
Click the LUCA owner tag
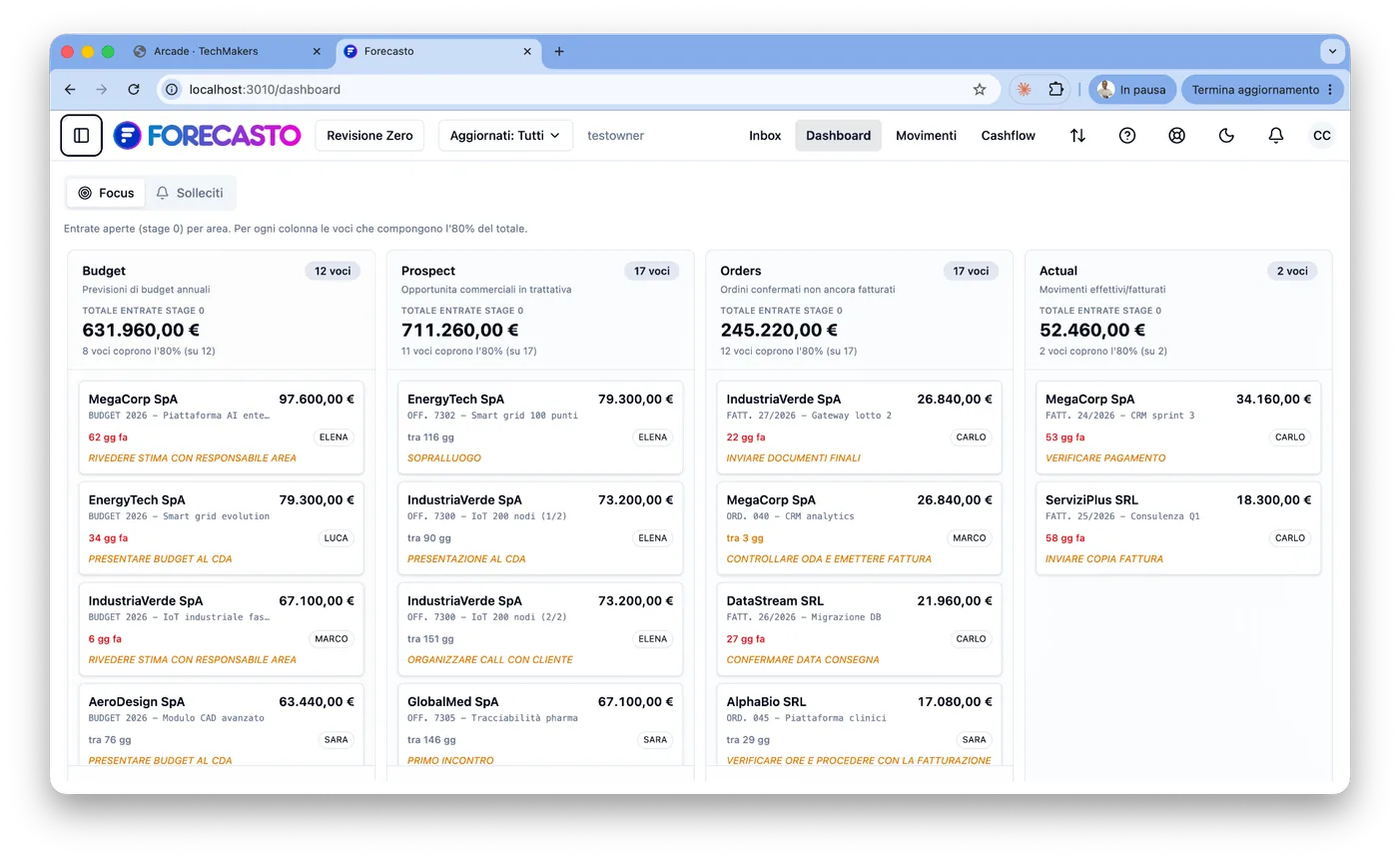[337, 538]
